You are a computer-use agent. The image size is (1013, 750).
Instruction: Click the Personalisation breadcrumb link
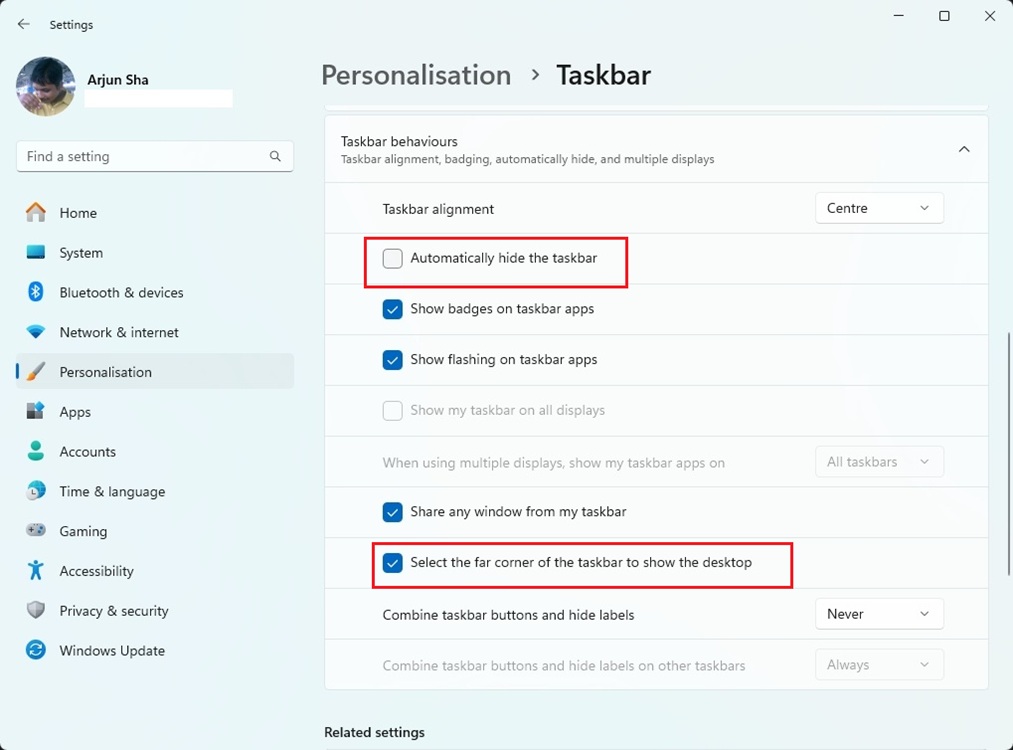[416, 75]
